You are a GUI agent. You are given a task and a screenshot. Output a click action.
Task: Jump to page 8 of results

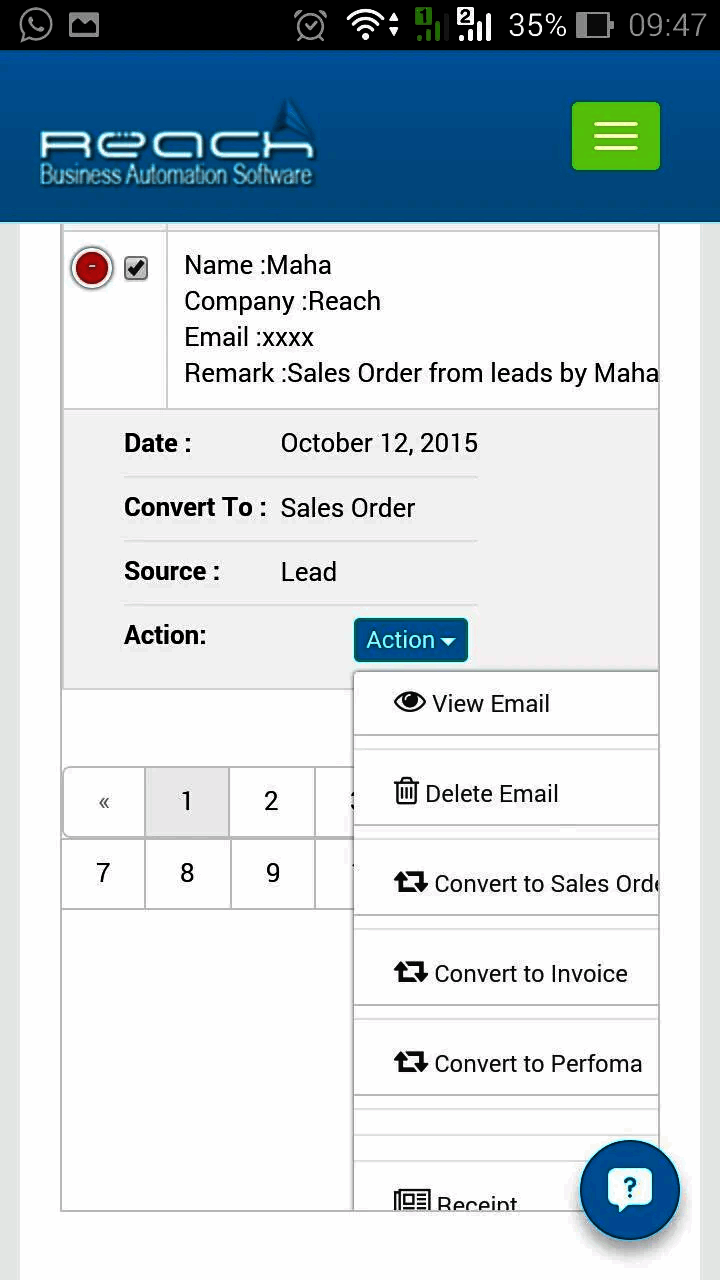187,873
